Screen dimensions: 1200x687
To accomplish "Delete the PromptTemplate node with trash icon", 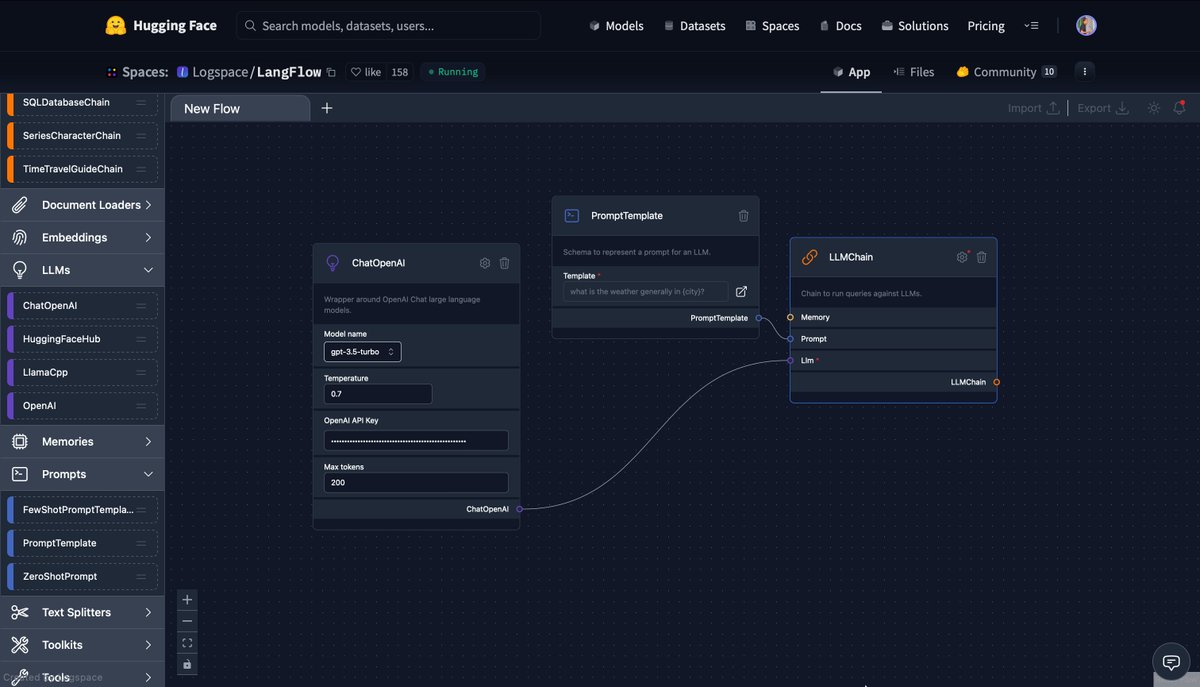I will 743,216.
